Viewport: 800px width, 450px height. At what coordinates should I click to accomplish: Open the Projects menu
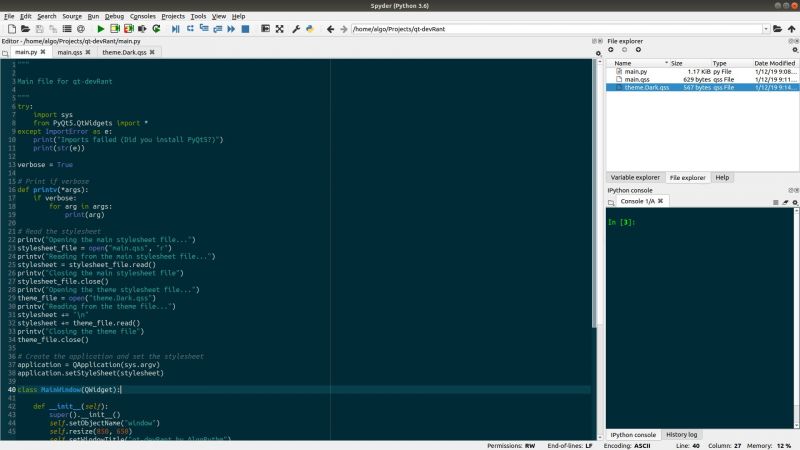[x=173, y=16]
